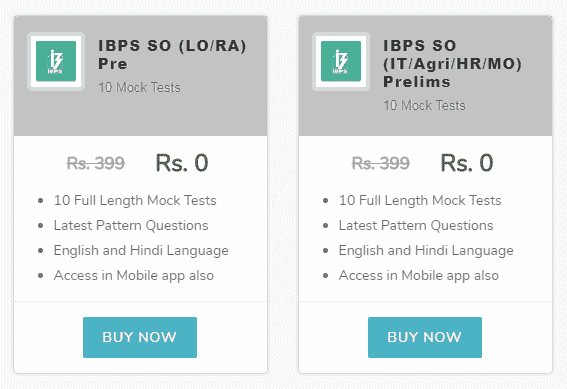This screenshot has width=567, height=389.
Task: Click IBPS logo on IT/Agri/HR/MO Prelims card
Action: tap(341, 61)
